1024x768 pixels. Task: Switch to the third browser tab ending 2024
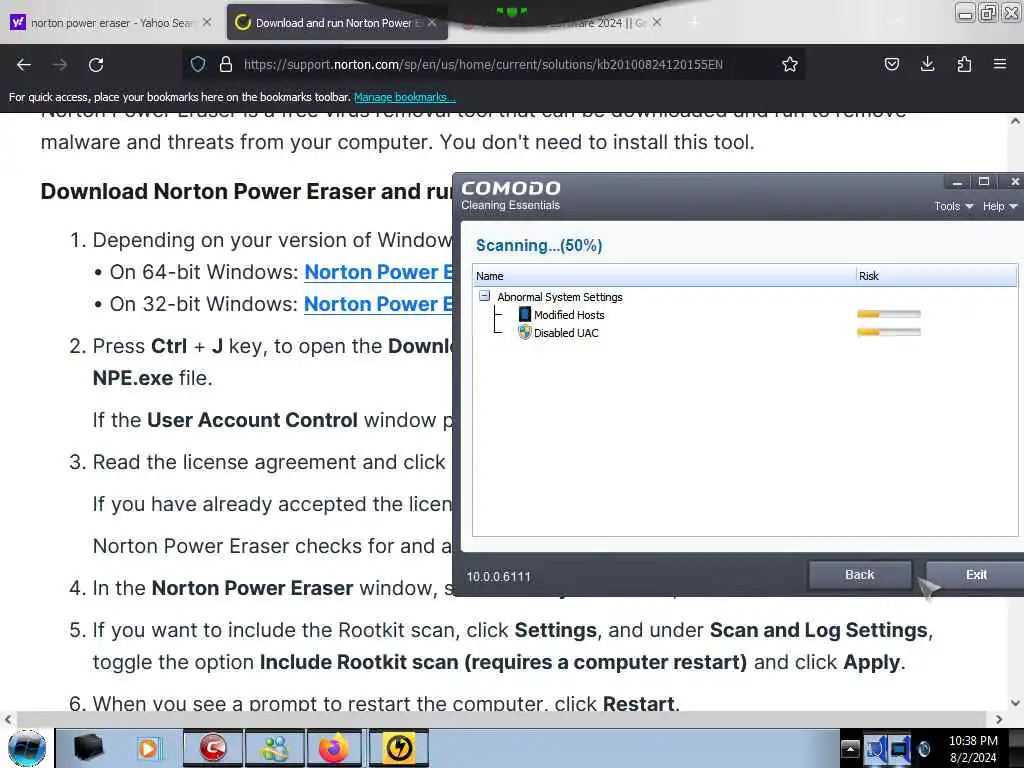click(x=562, y=23)
